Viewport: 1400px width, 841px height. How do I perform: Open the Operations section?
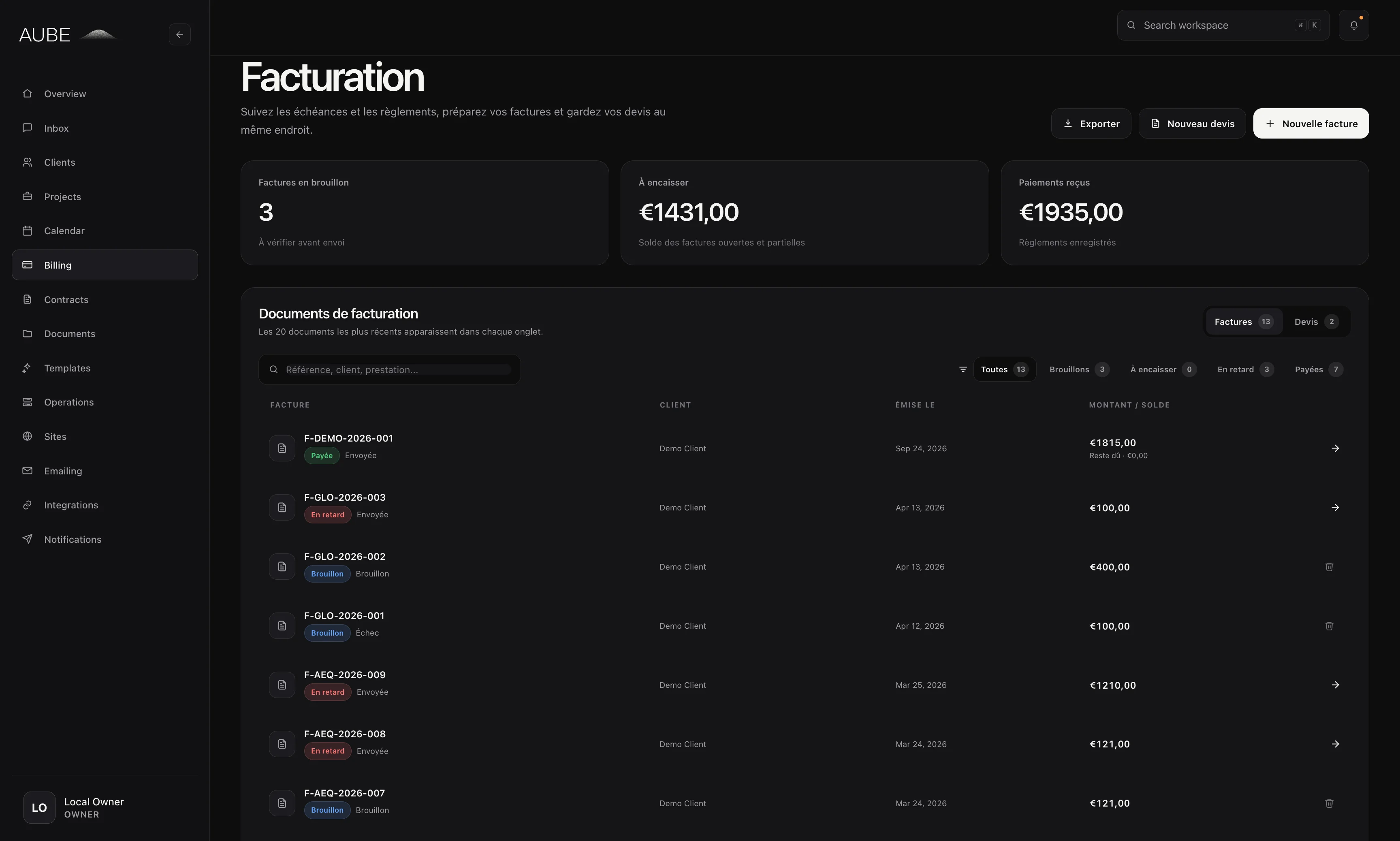(105, 402)
